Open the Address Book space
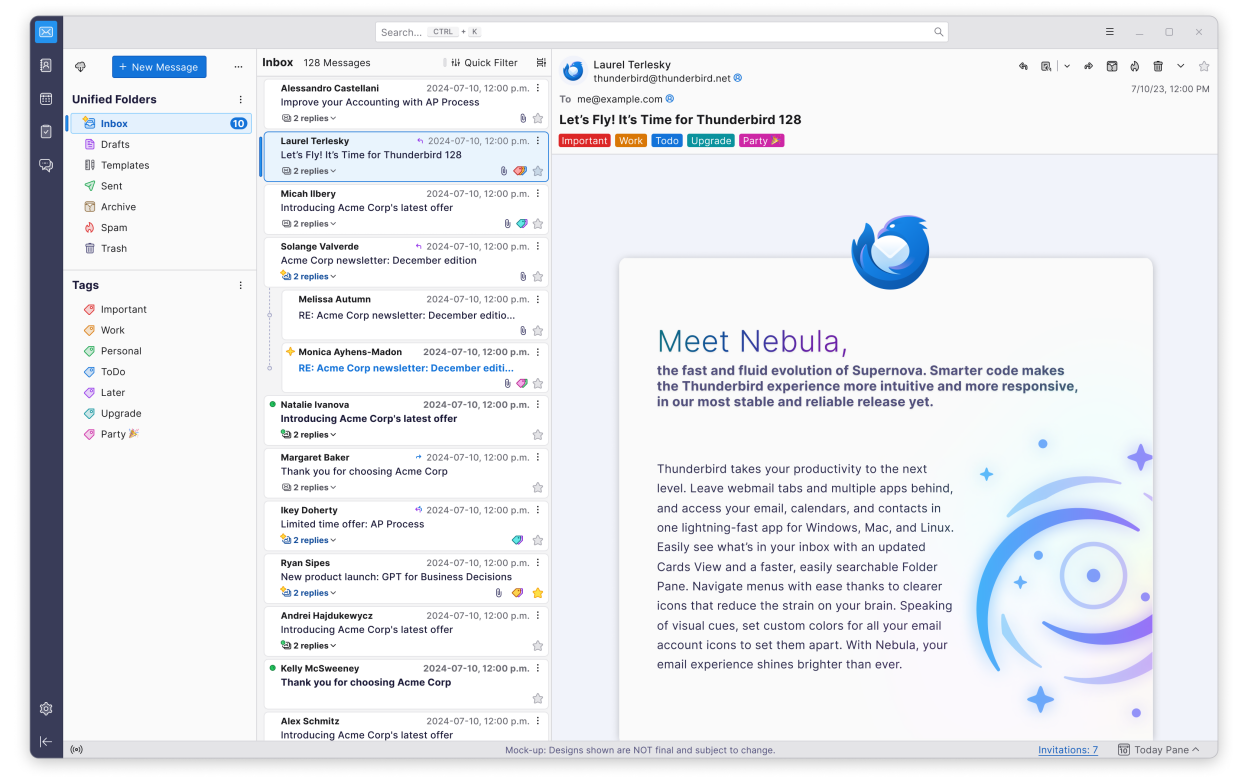The image size is (1248, 780). (x=46, y=66)
